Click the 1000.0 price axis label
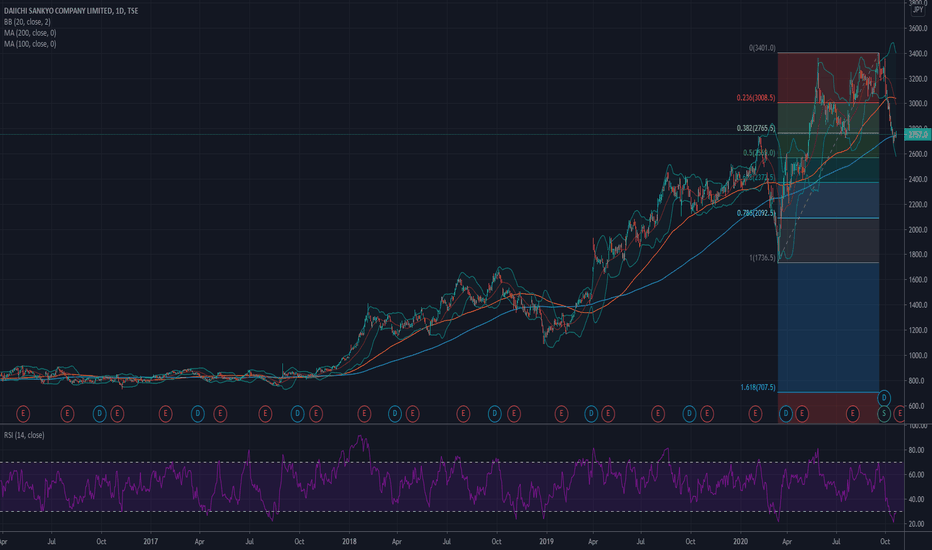 pyautogui.click(x=918, y=356)
